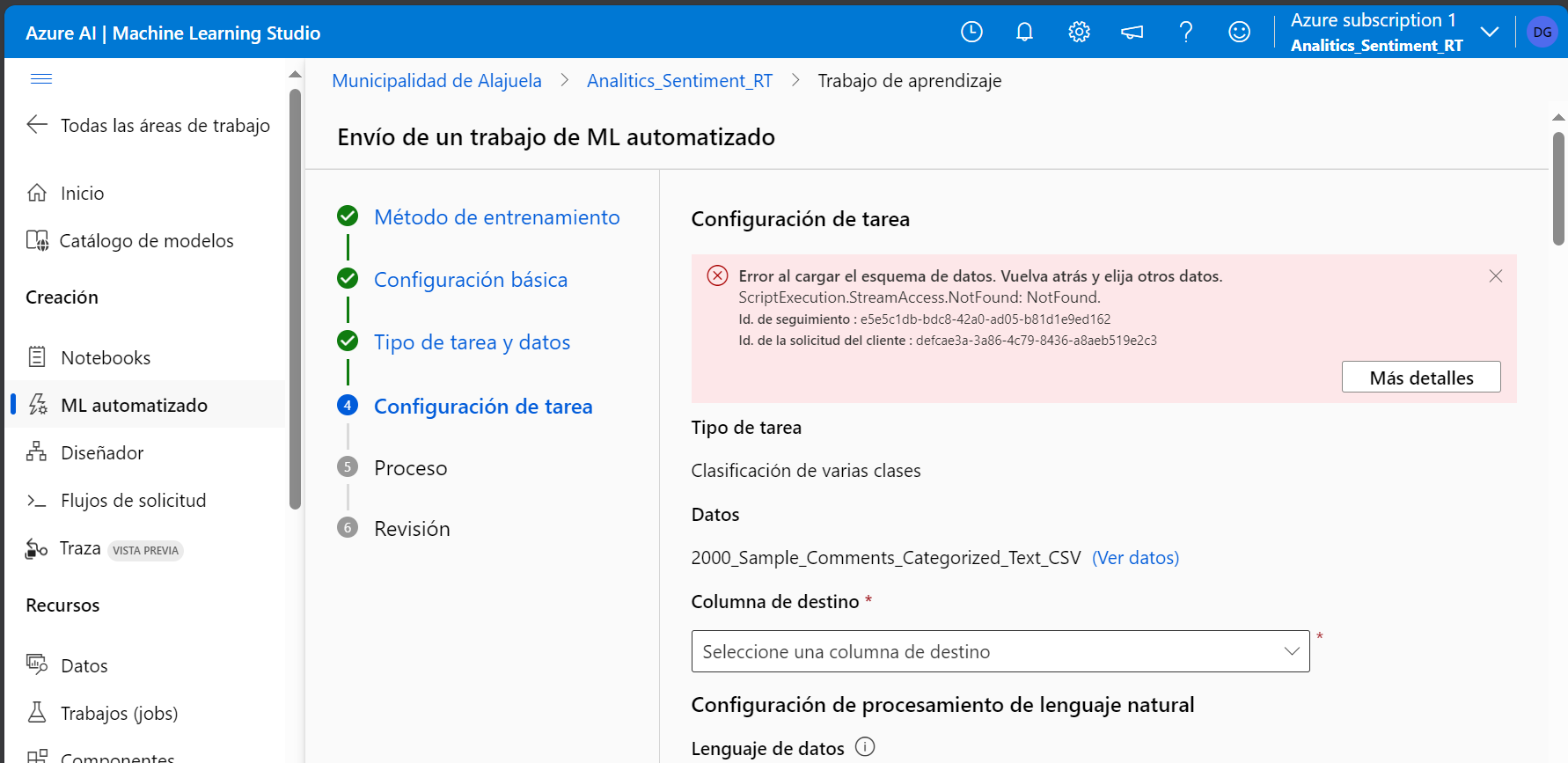Screen dimensions: 1568x763
Task: Open Todas las áreas de trabajo
Action: 165,125
